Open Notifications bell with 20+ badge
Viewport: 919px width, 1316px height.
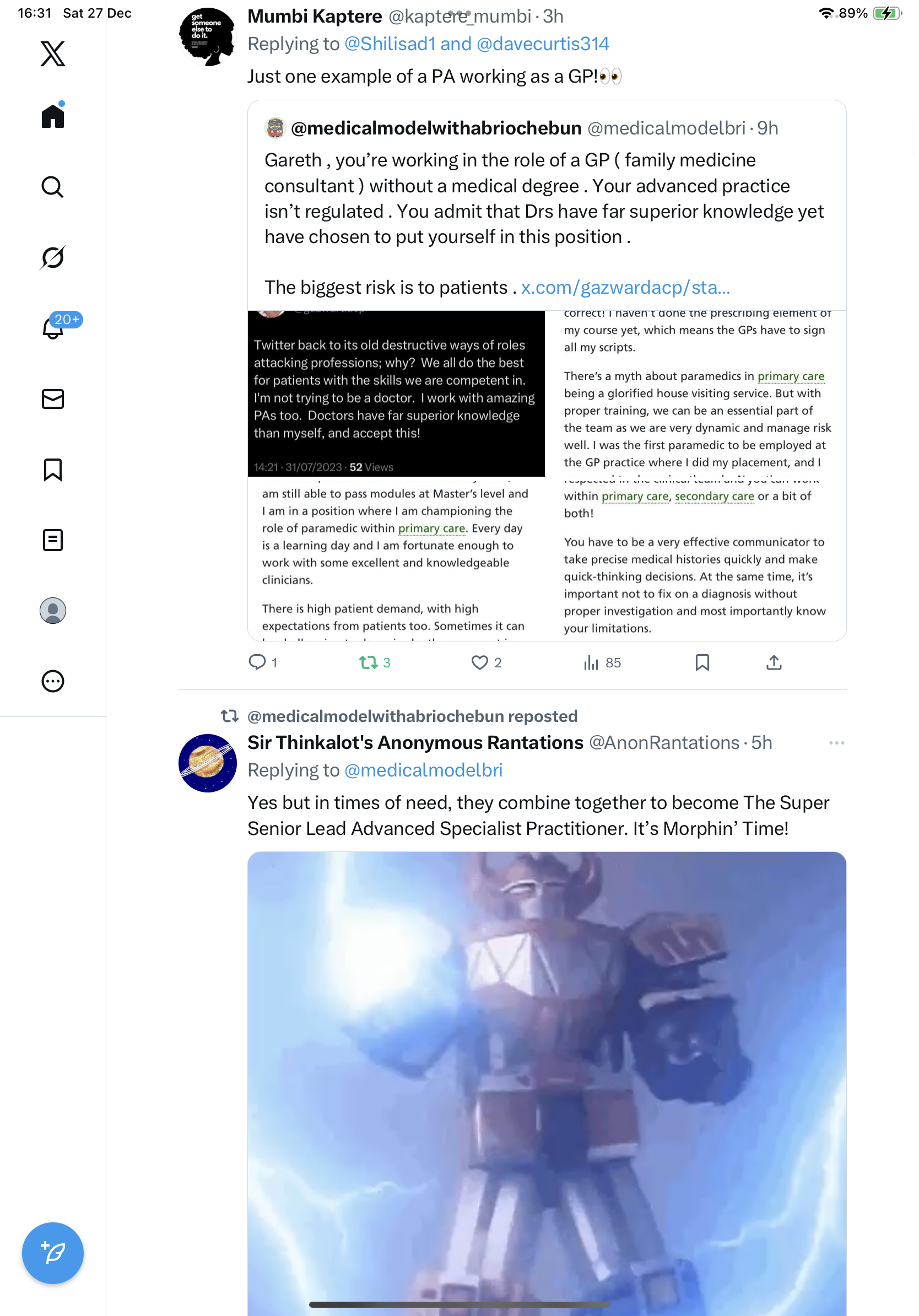pyautogui.click(x=53, y=327)
